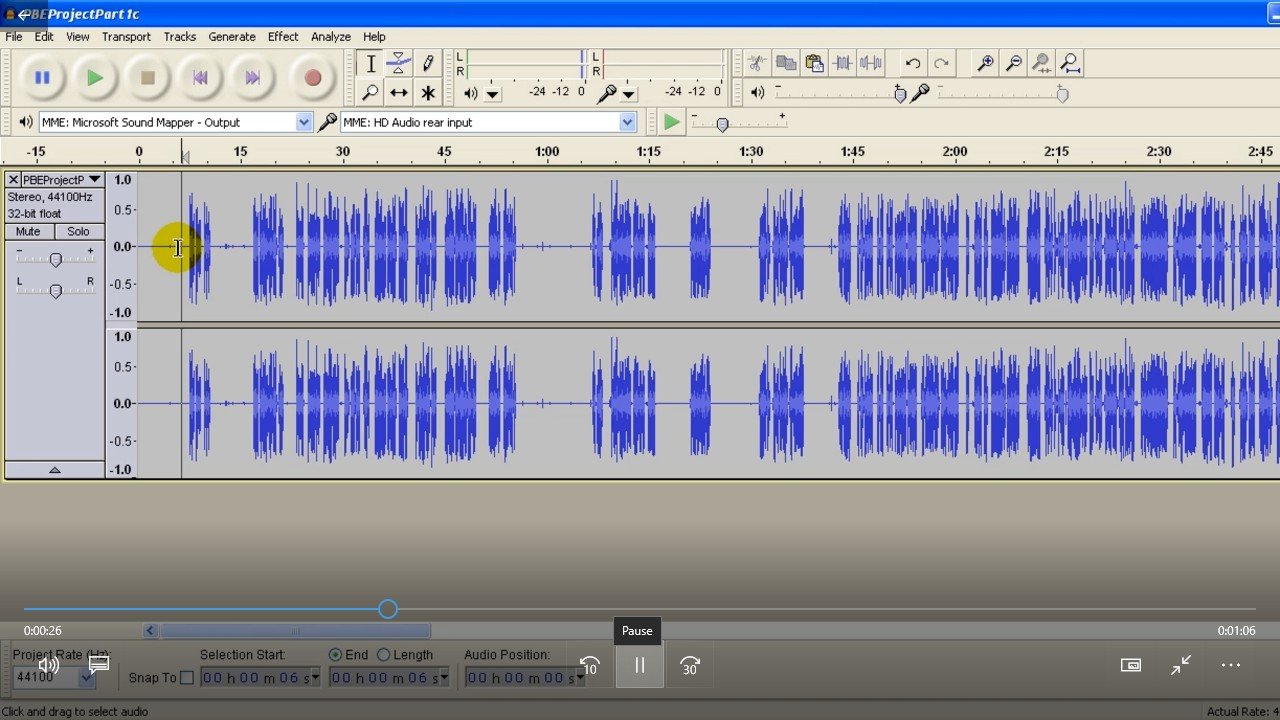1280x720 pixels.
Task: Click the Fit Project zoom icon
Action: 1070,63
